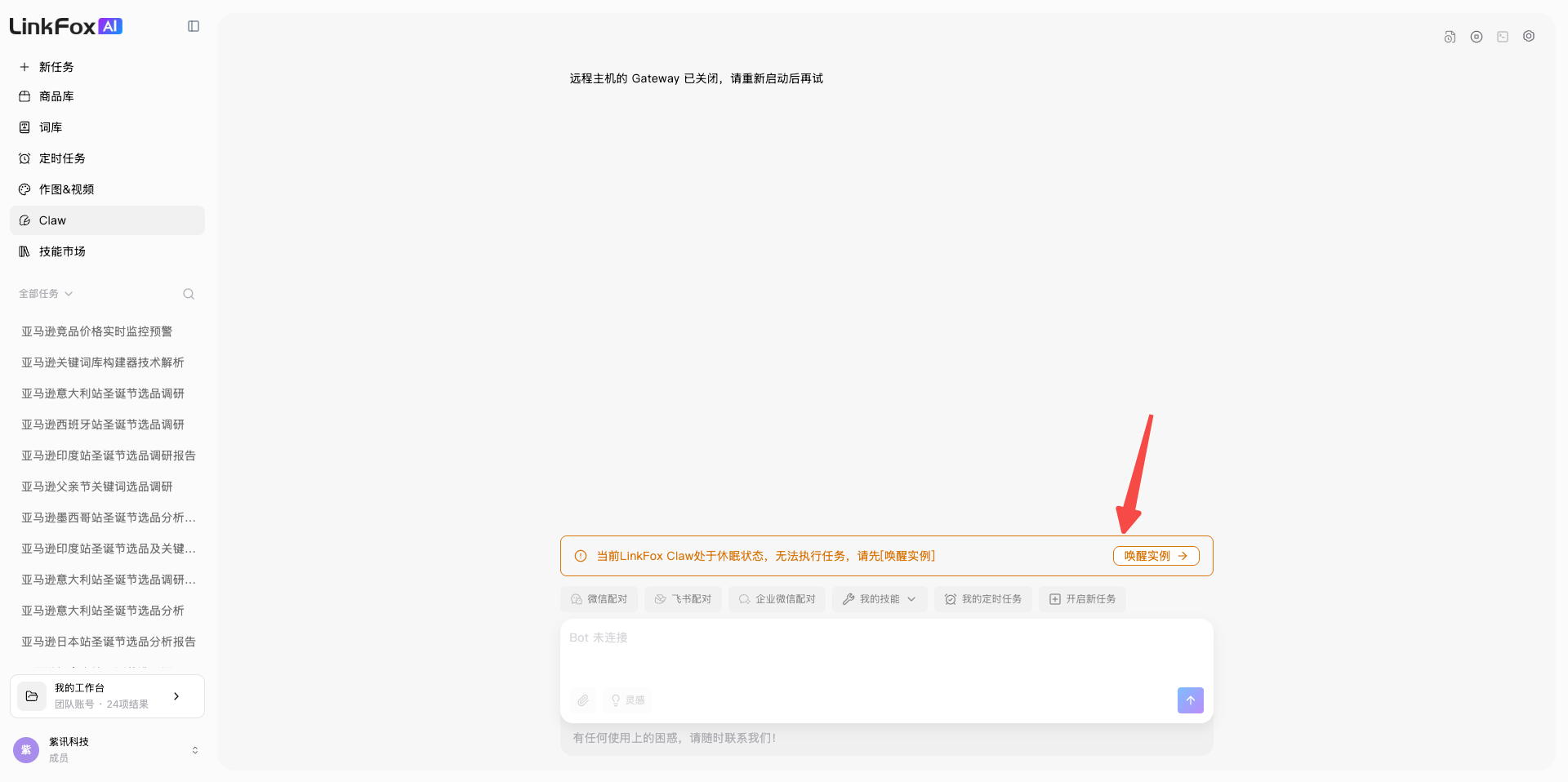Expand the 全部任务 filter dropdown
This screenshot has width=1568, height=782.
pyautogui.click(x=46, y=294)
